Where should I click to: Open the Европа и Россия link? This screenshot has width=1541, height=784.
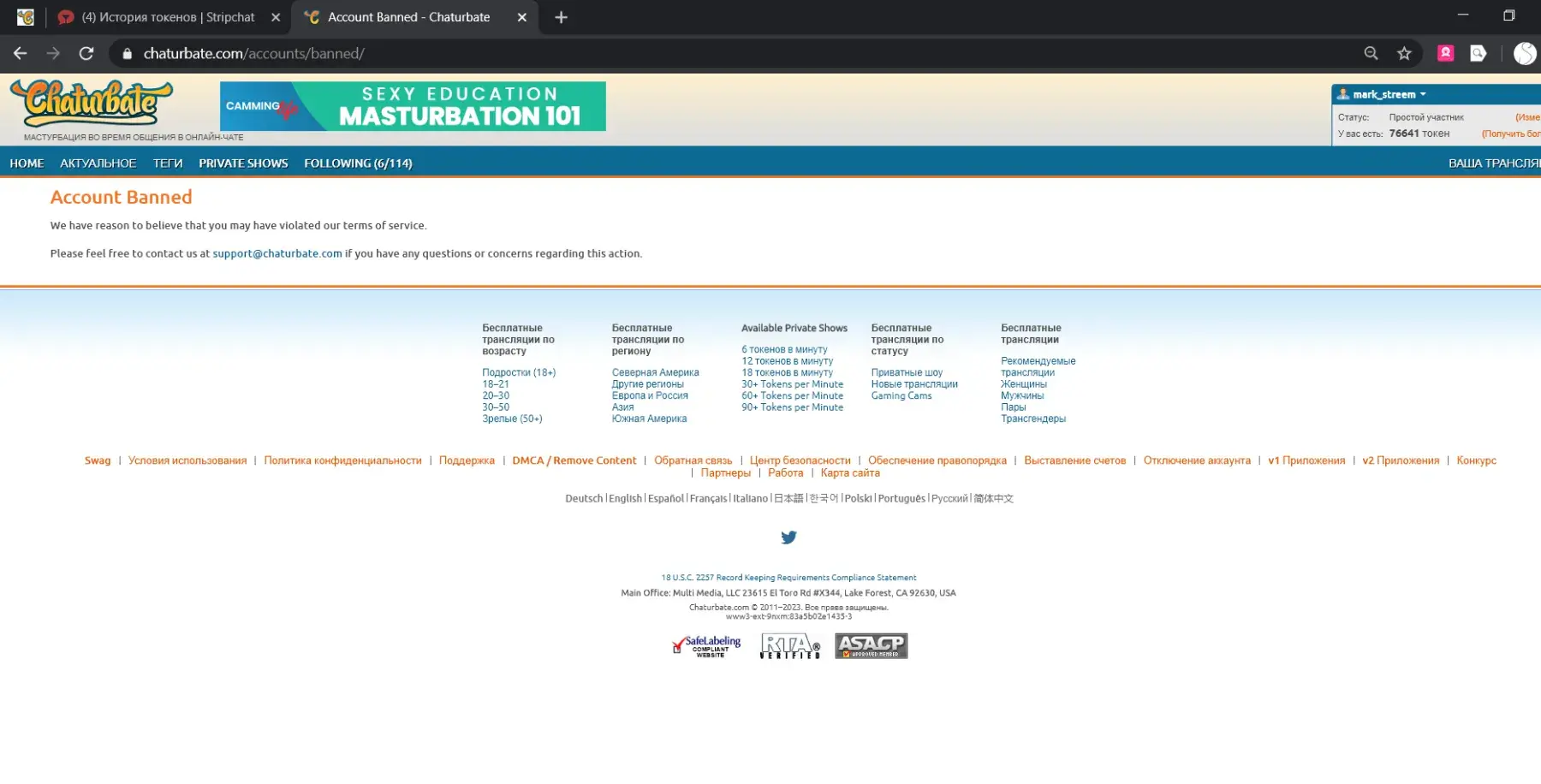point(650,395)
